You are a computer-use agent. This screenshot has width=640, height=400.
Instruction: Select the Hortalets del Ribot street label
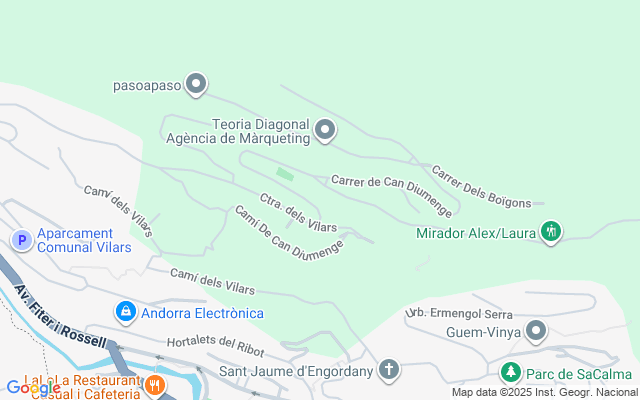pyautogui.click(x=216, y=346)
